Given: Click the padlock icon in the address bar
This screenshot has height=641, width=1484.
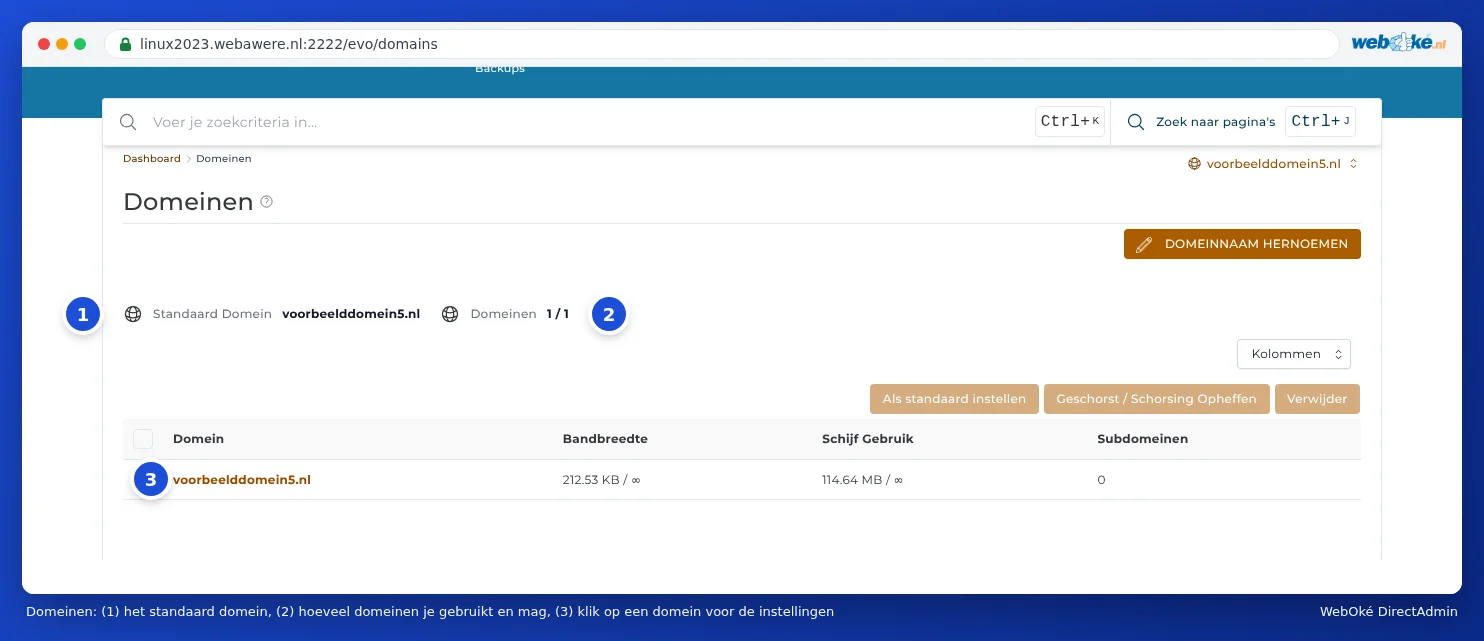Looking at the screenshot, I should [125, 44].
